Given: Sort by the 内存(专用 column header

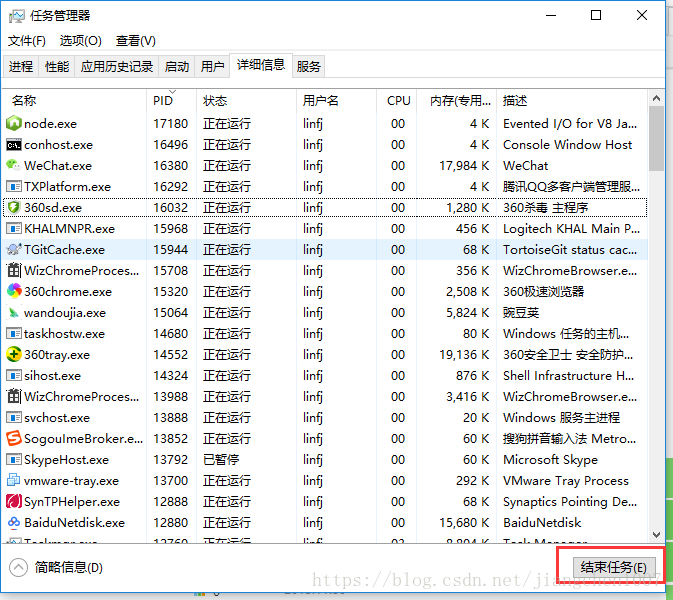Looking at the screenshot, I should (457, 101).
